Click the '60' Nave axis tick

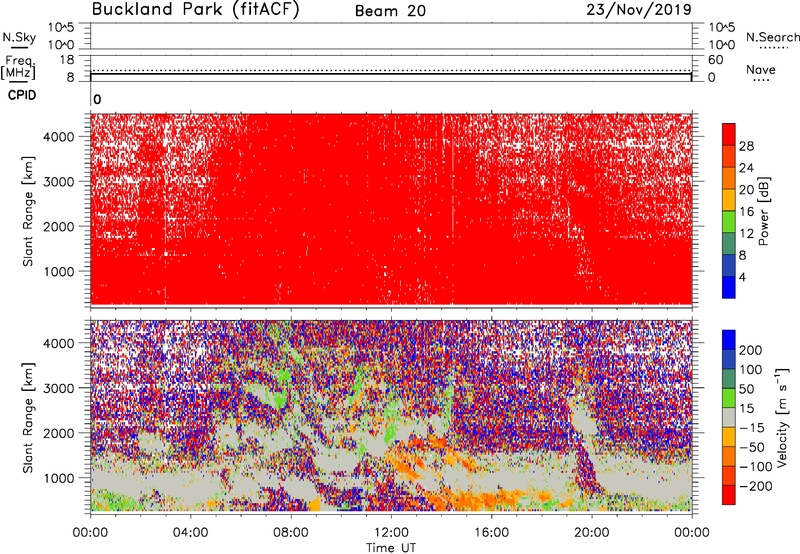716,60
